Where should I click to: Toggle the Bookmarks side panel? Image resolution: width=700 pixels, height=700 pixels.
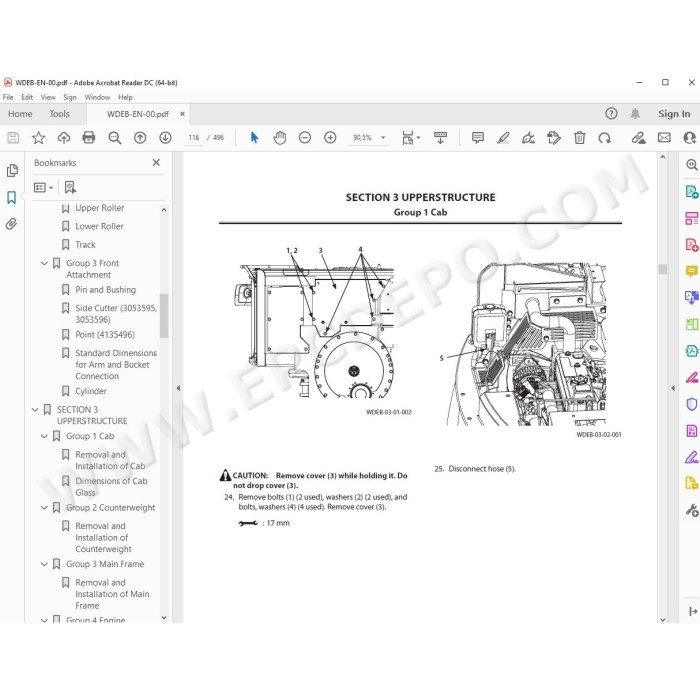point(12,197)
